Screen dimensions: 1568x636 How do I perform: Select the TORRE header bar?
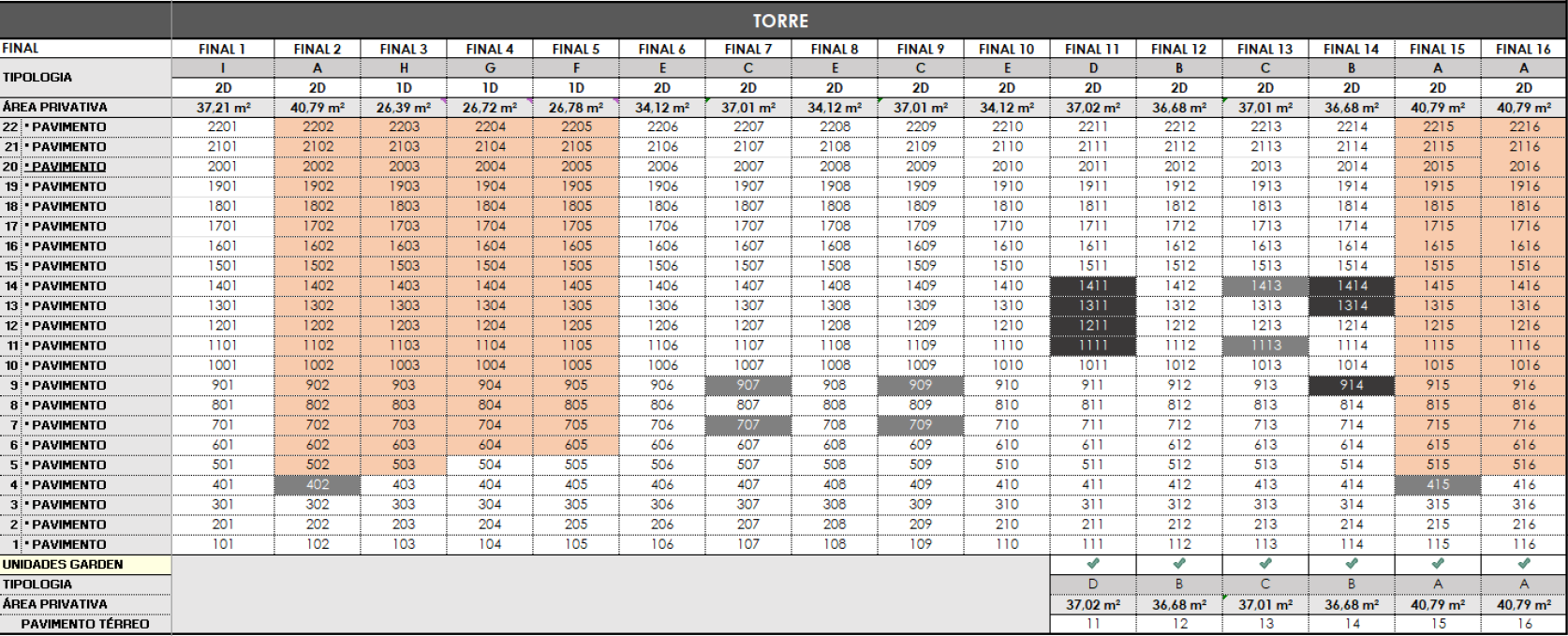click(779, 21)
